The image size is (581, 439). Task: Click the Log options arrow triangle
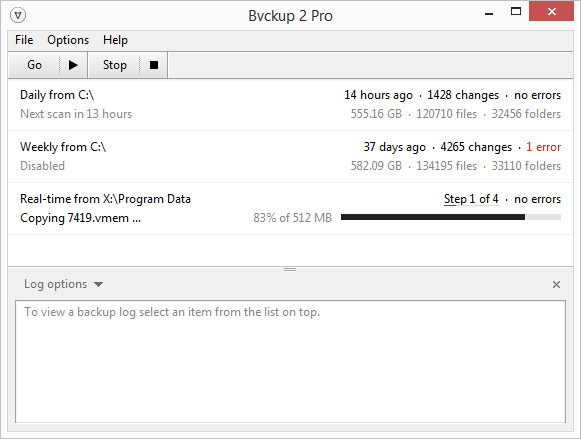coord(98,285)
